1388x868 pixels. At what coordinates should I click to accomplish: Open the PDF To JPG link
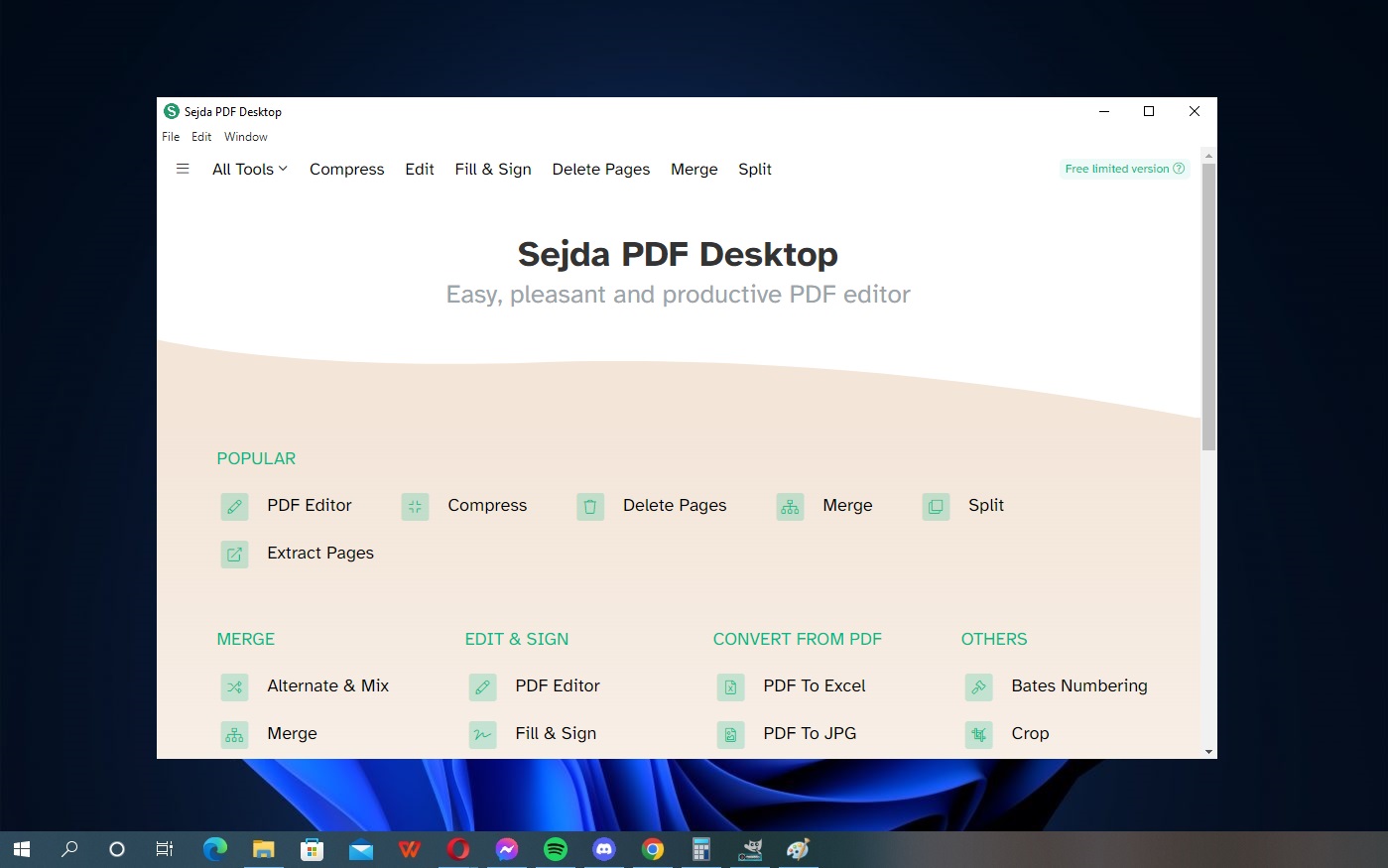coord(809,733)
